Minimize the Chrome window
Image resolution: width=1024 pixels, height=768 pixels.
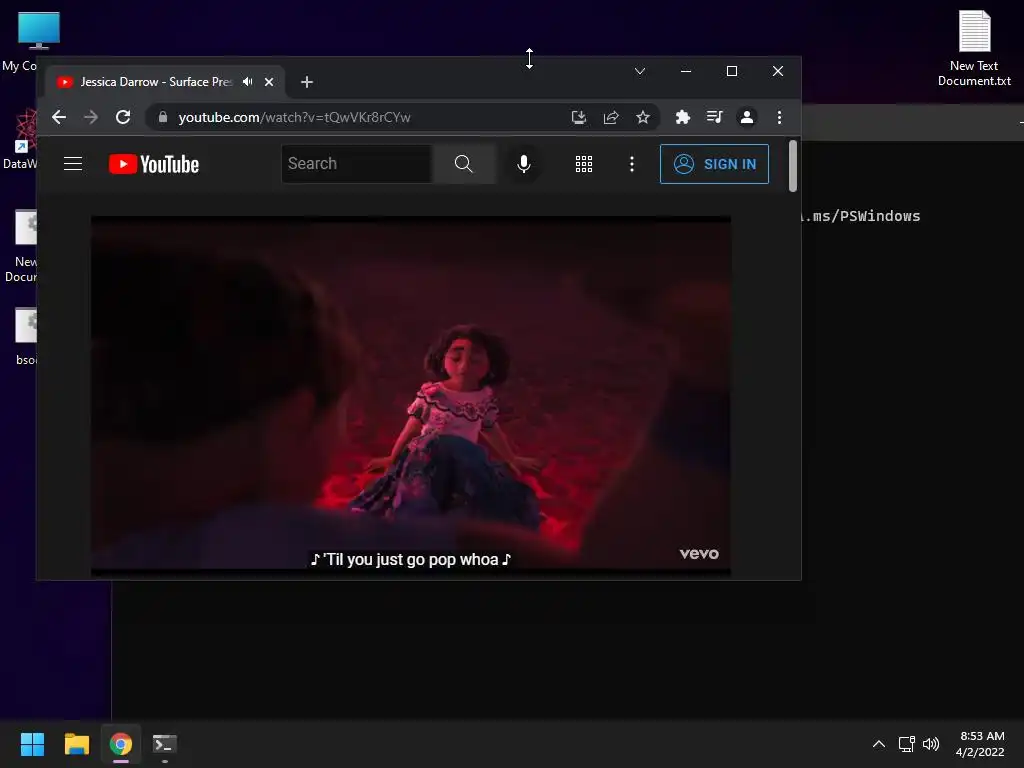tap(686, 71)
